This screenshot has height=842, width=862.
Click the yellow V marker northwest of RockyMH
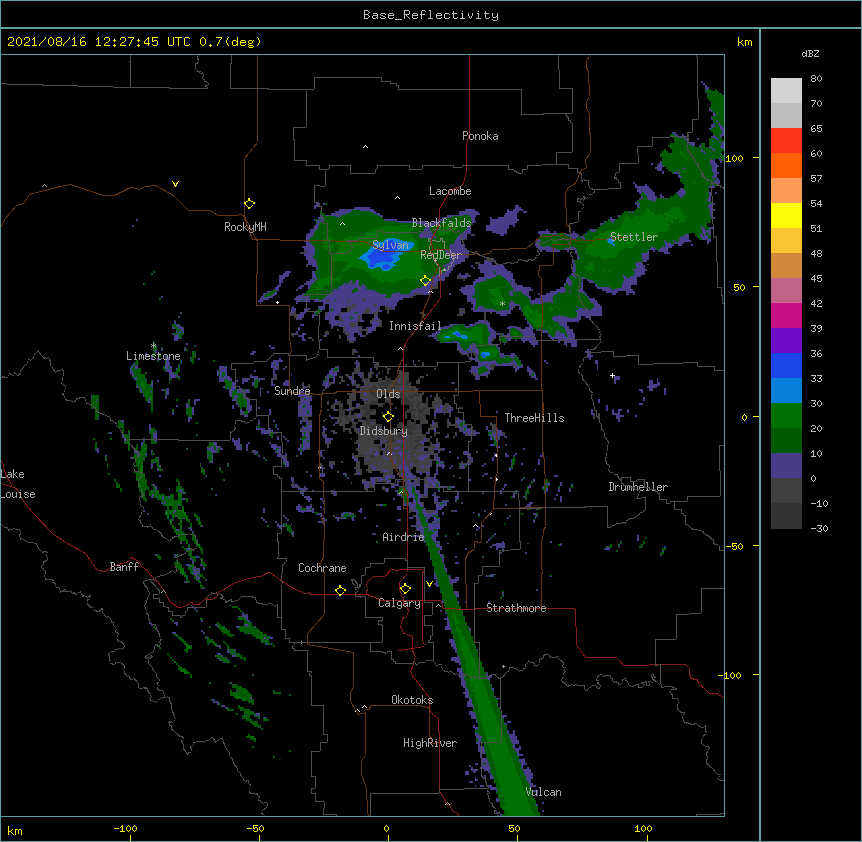(175, 184)
